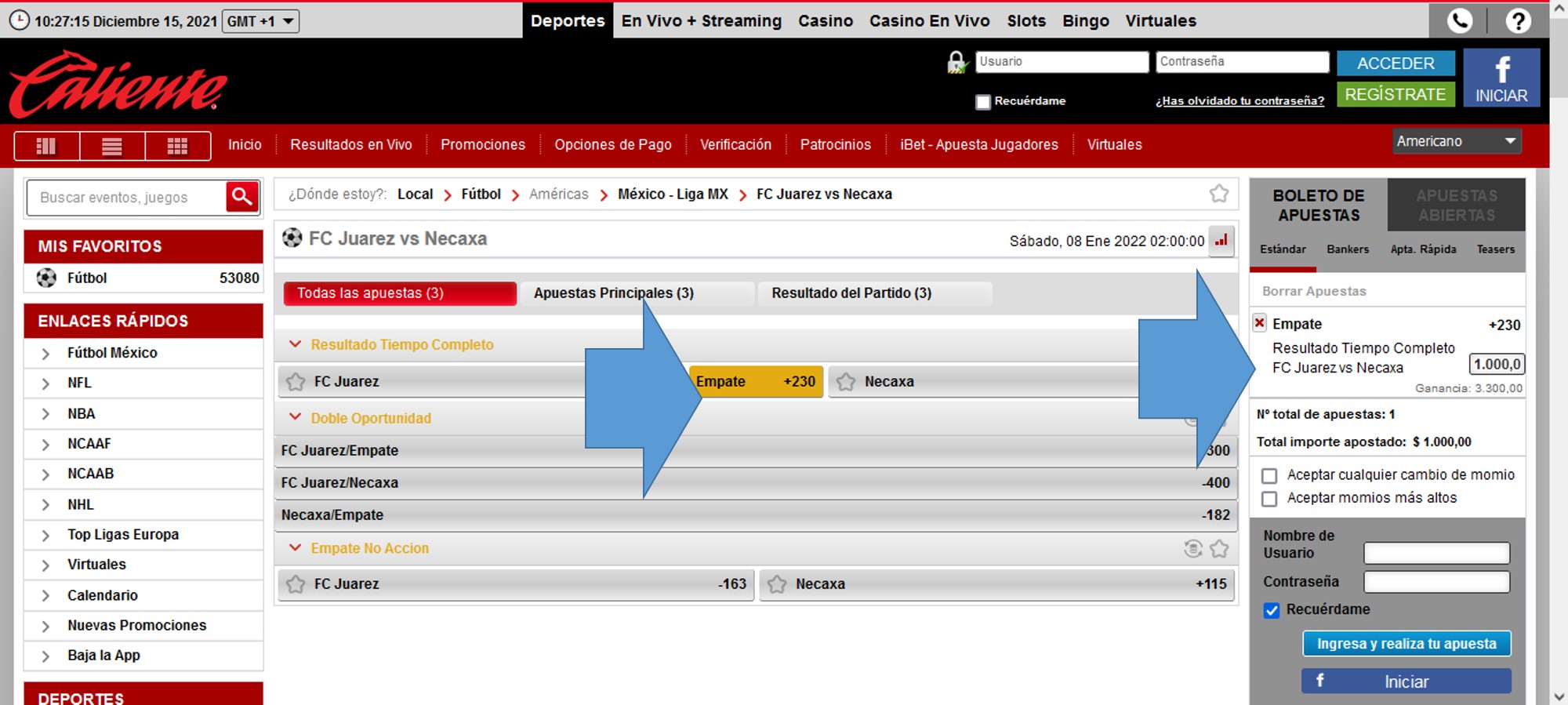Click the bet slip Nombre de Usuario field
Image resolution: width=1568 pixels, height=705 pixels.
(x=1436, y=553)
